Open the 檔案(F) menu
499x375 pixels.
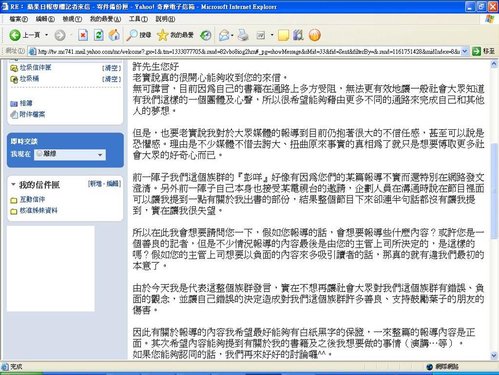(19, 19)
